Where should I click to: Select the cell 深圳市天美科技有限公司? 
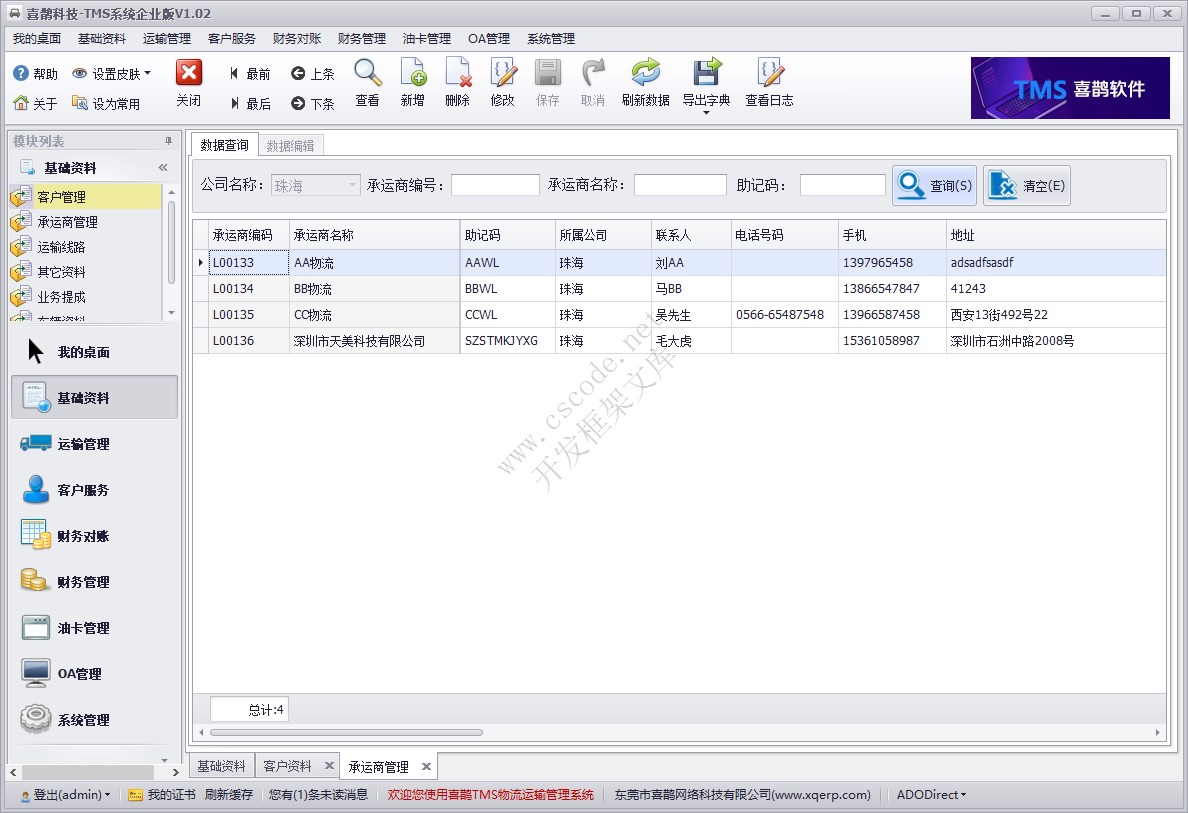pos(374,341)
